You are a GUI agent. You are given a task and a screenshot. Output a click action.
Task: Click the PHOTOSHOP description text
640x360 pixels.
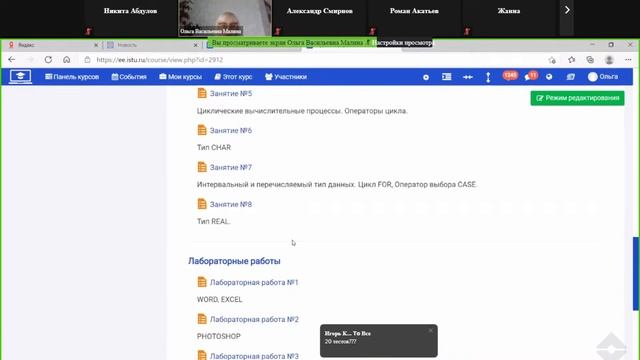[219, 336]
